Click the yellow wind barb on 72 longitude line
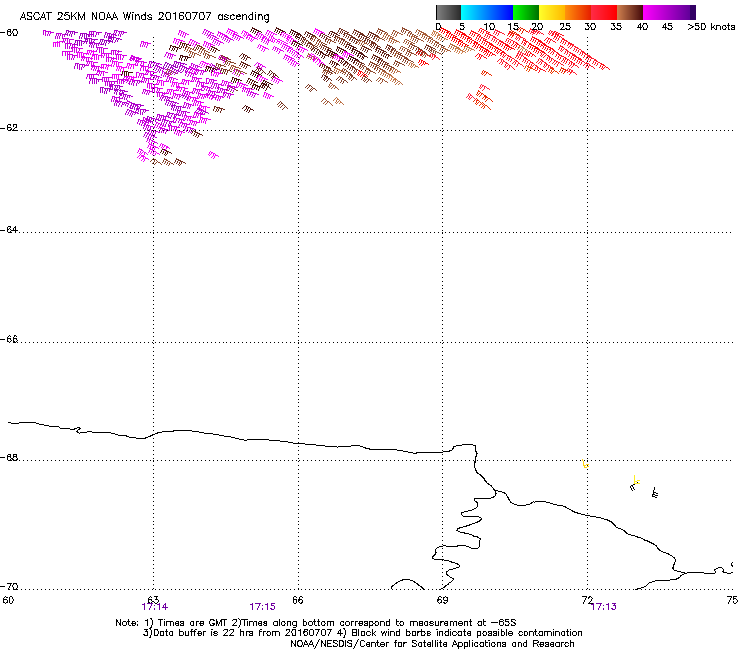740x650 pixels. tap(585, 464)
